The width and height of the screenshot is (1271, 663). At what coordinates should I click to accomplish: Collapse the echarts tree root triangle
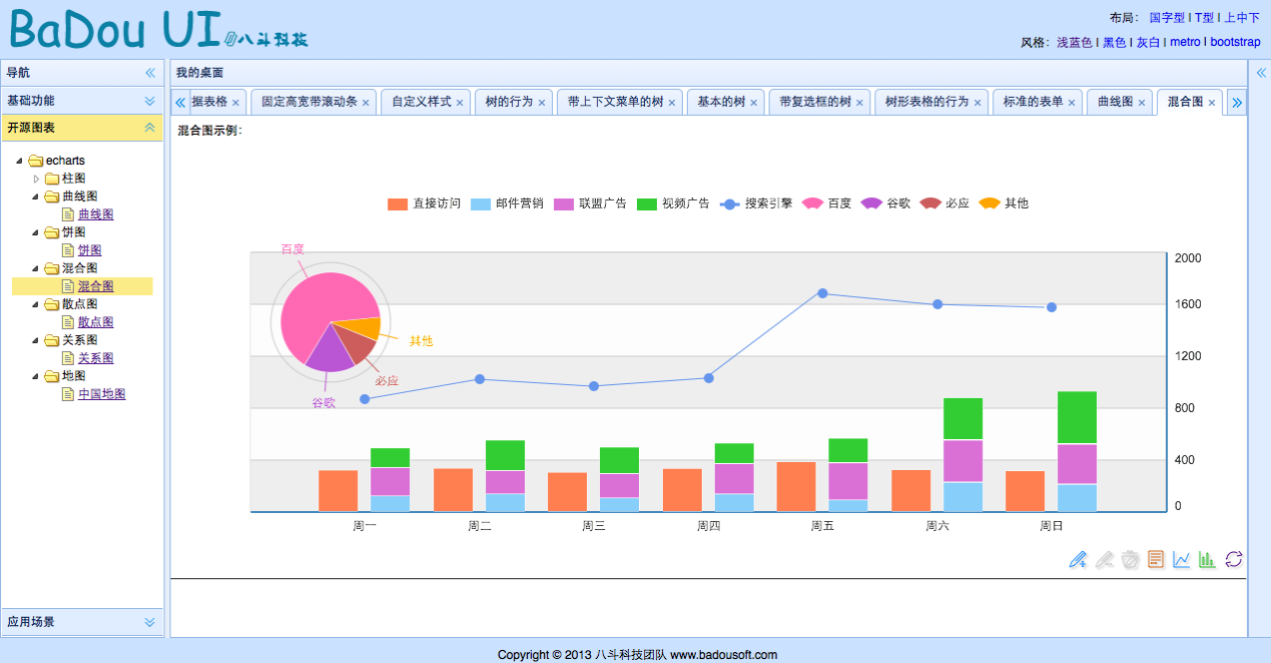[20, 161]
